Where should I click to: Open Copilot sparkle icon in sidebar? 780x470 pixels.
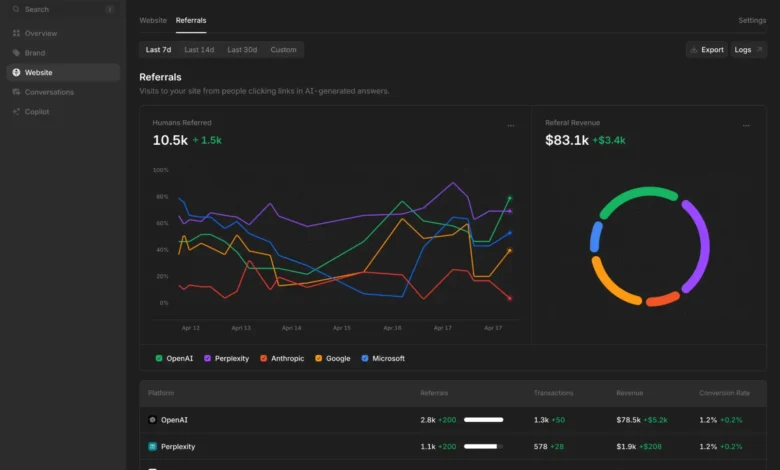[x=16, y=112]
